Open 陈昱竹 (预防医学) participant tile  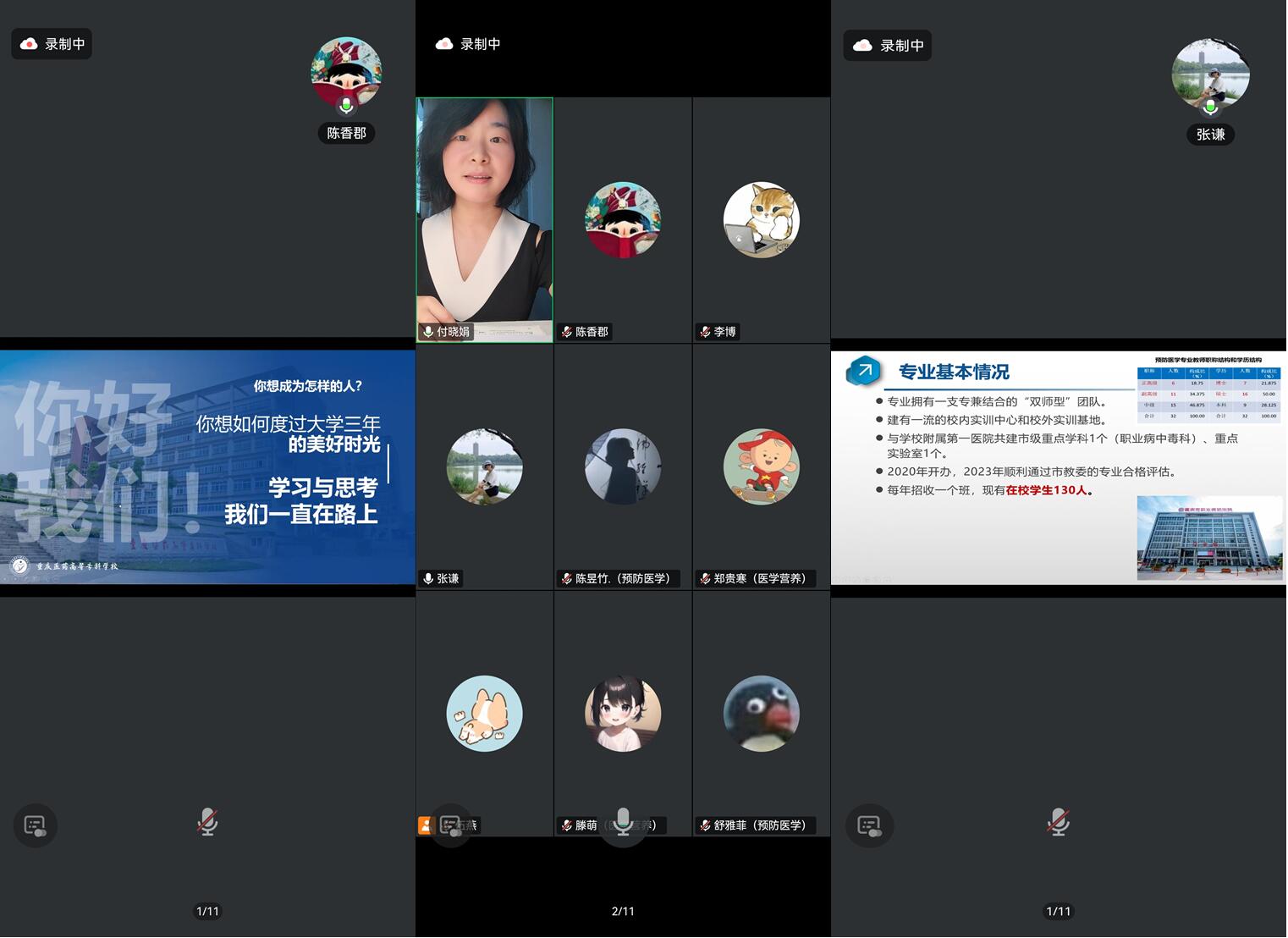click(623, 466)
